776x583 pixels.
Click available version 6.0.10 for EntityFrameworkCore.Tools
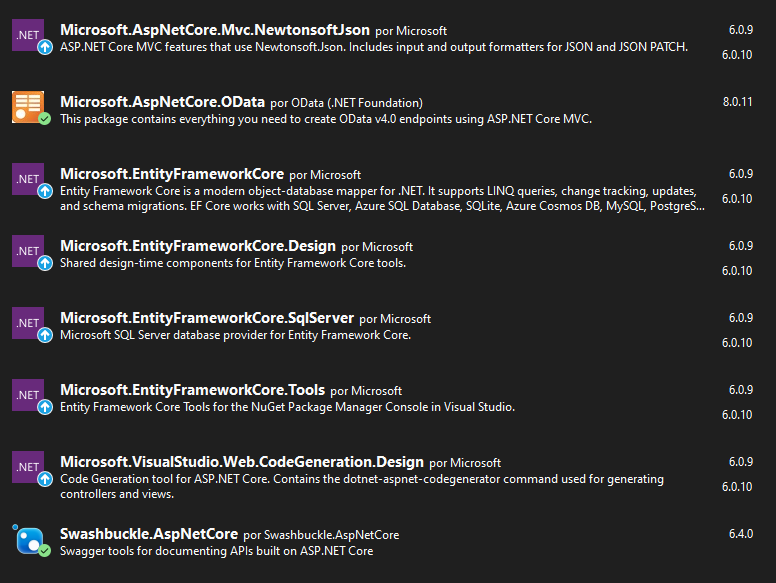[737, 415]
